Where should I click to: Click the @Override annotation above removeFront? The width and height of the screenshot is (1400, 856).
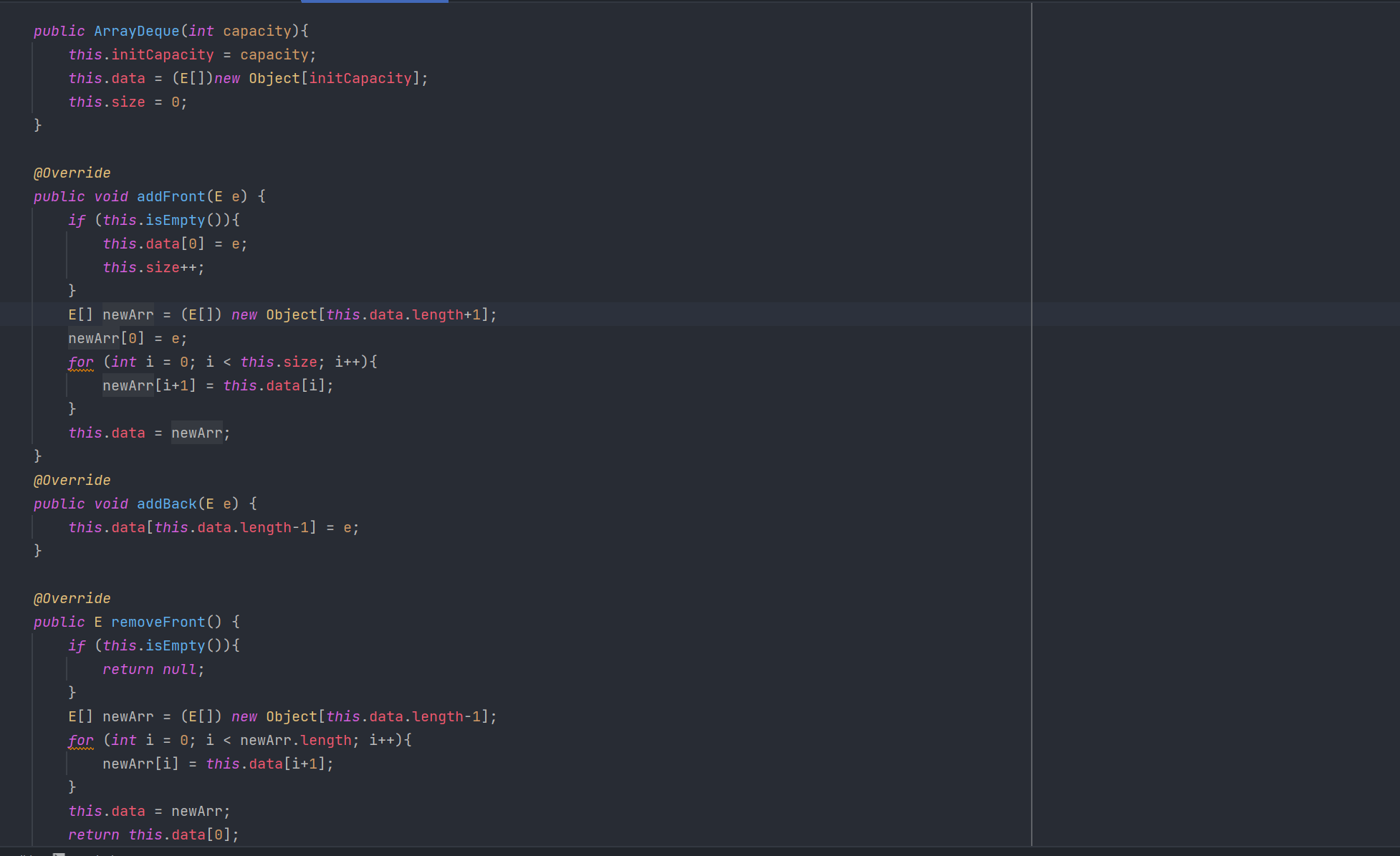click(72, 598)
